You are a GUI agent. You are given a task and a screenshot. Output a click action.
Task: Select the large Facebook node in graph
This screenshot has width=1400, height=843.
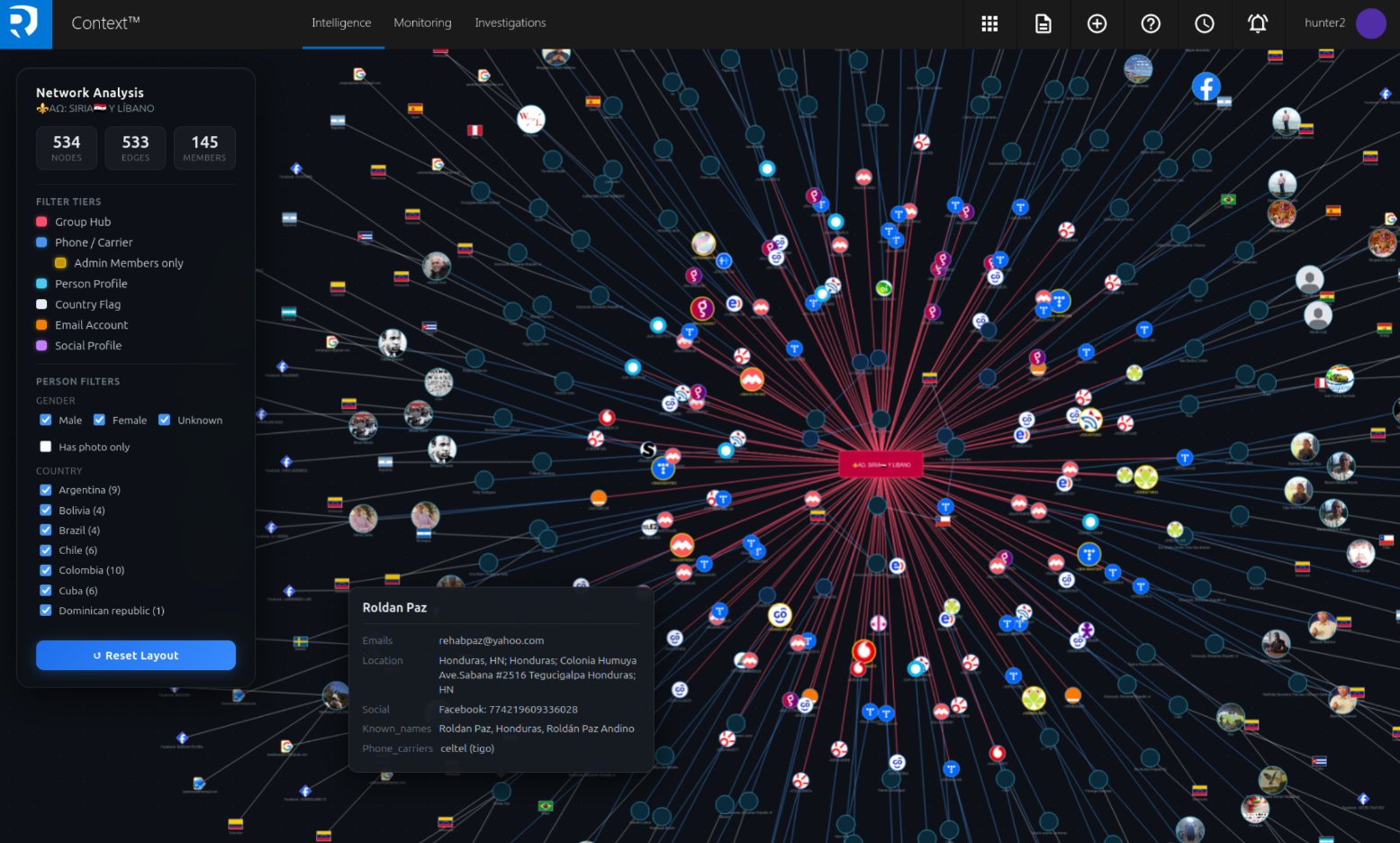tap(1206, 86)
